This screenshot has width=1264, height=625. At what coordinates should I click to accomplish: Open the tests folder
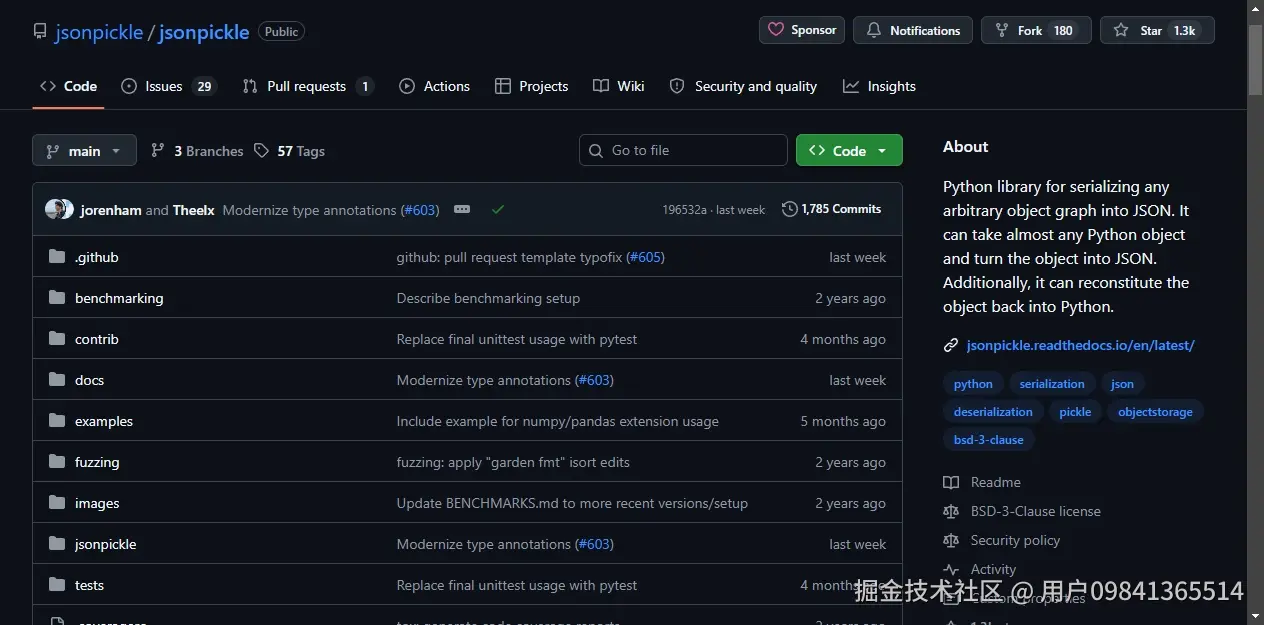click(x=89, y=585)
